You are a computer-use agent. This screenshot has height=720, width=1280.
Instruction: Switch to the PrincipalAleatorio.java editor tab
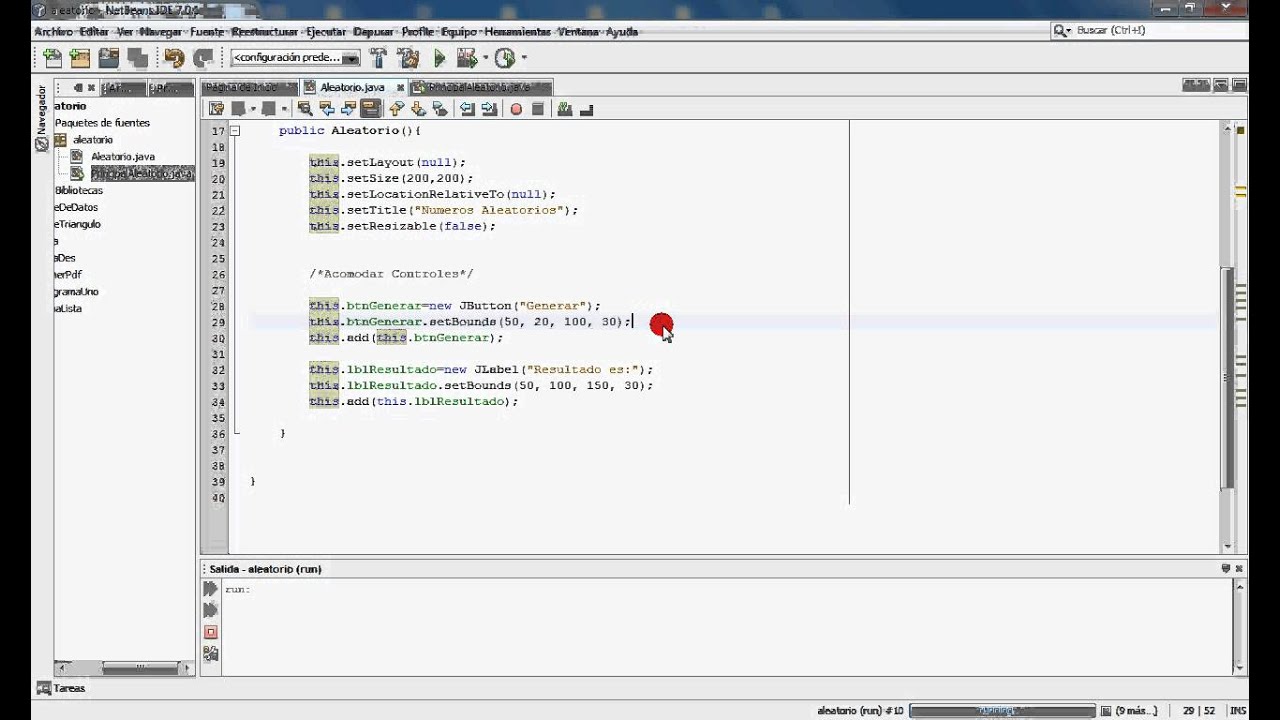click(x=480, y=87)
